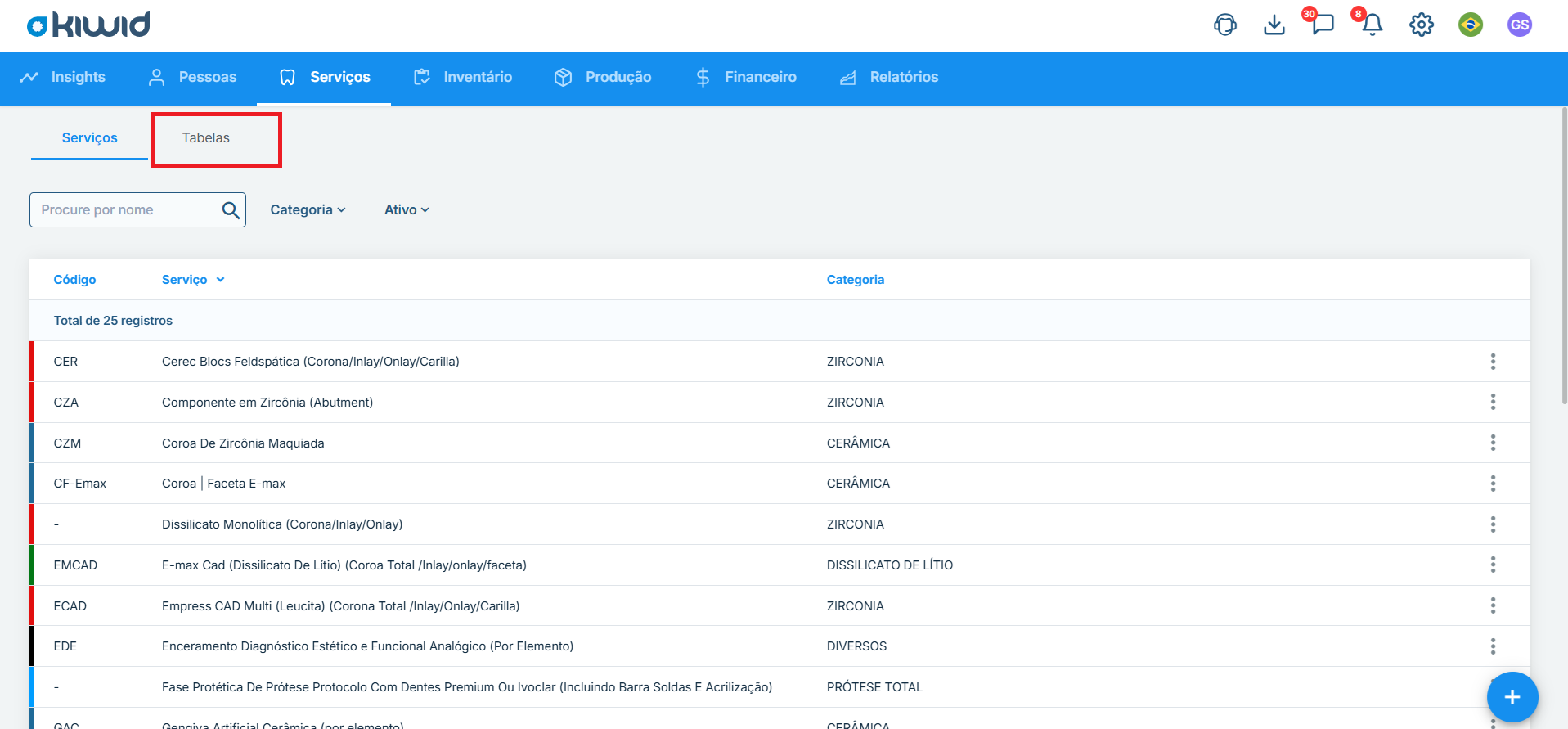Select Componente em Zircônia (Abutment) row
This screenshot has width=1568, height=729.
click(780, 402)
